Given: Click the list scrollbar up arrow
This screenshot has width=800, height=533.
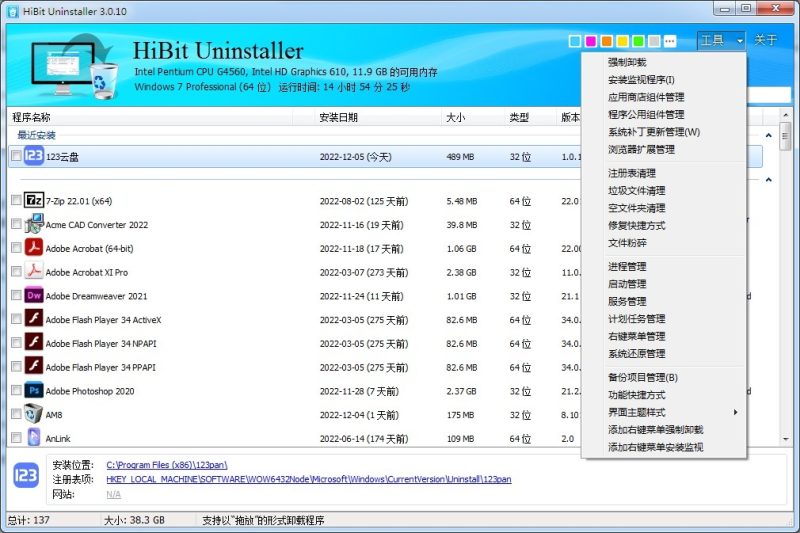Looking at the screenshot, I should pos(785,115).
